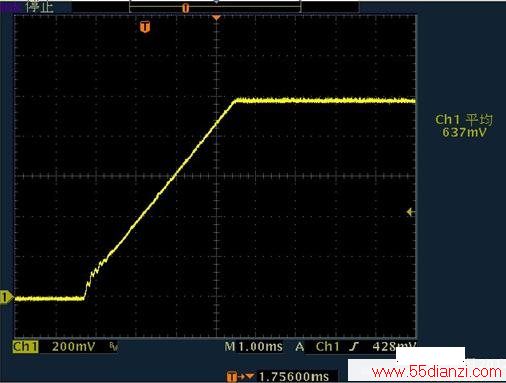The image size is (506, 383).
Task: Click the orange T trigger marker inside the graticule
Action: (145, 27)
